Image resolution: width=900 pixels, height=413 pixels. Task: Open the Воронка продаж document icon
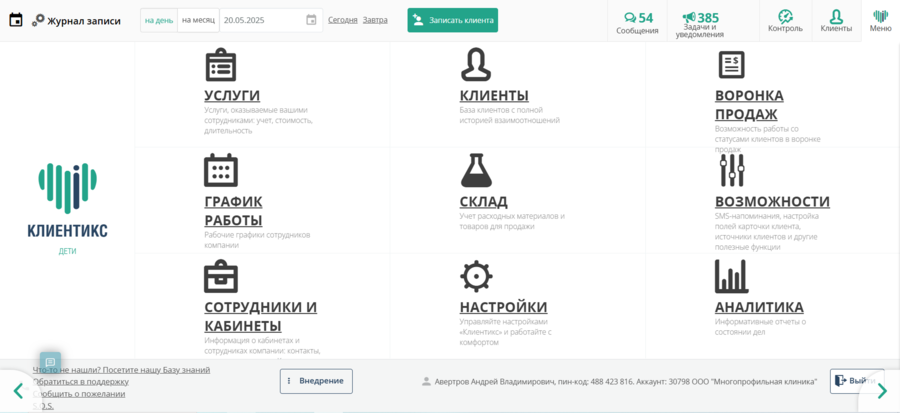[731, 65]
